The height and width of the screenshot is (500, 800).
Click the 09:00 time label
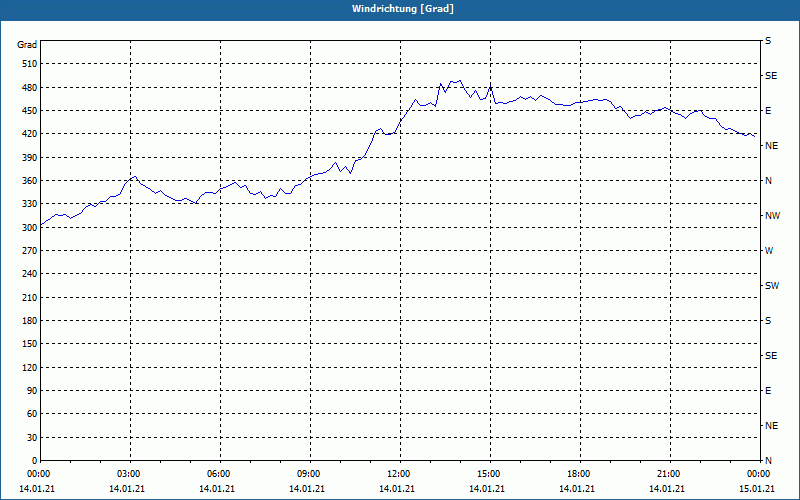click(x=309, y=474)
